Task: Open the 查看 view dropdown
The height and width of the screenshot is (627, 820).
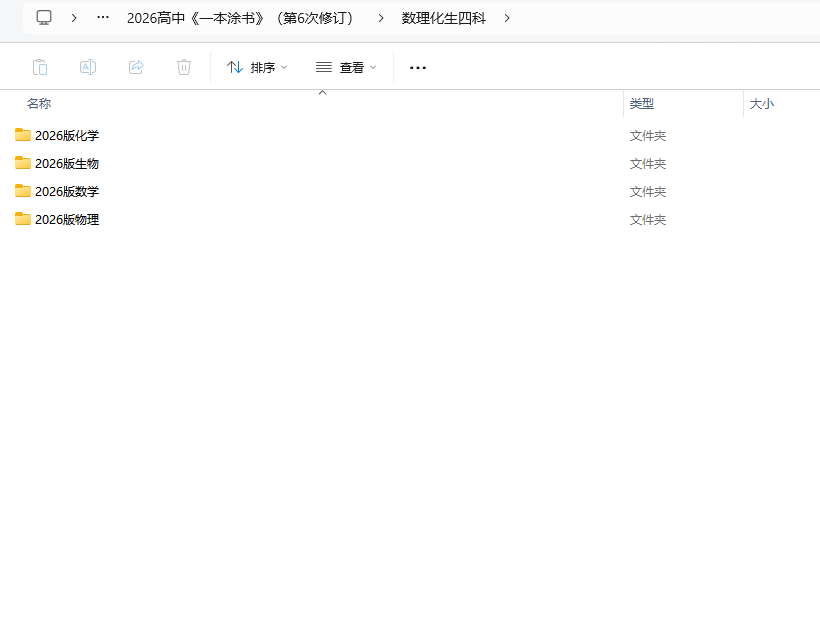Action: pos(346,67)
